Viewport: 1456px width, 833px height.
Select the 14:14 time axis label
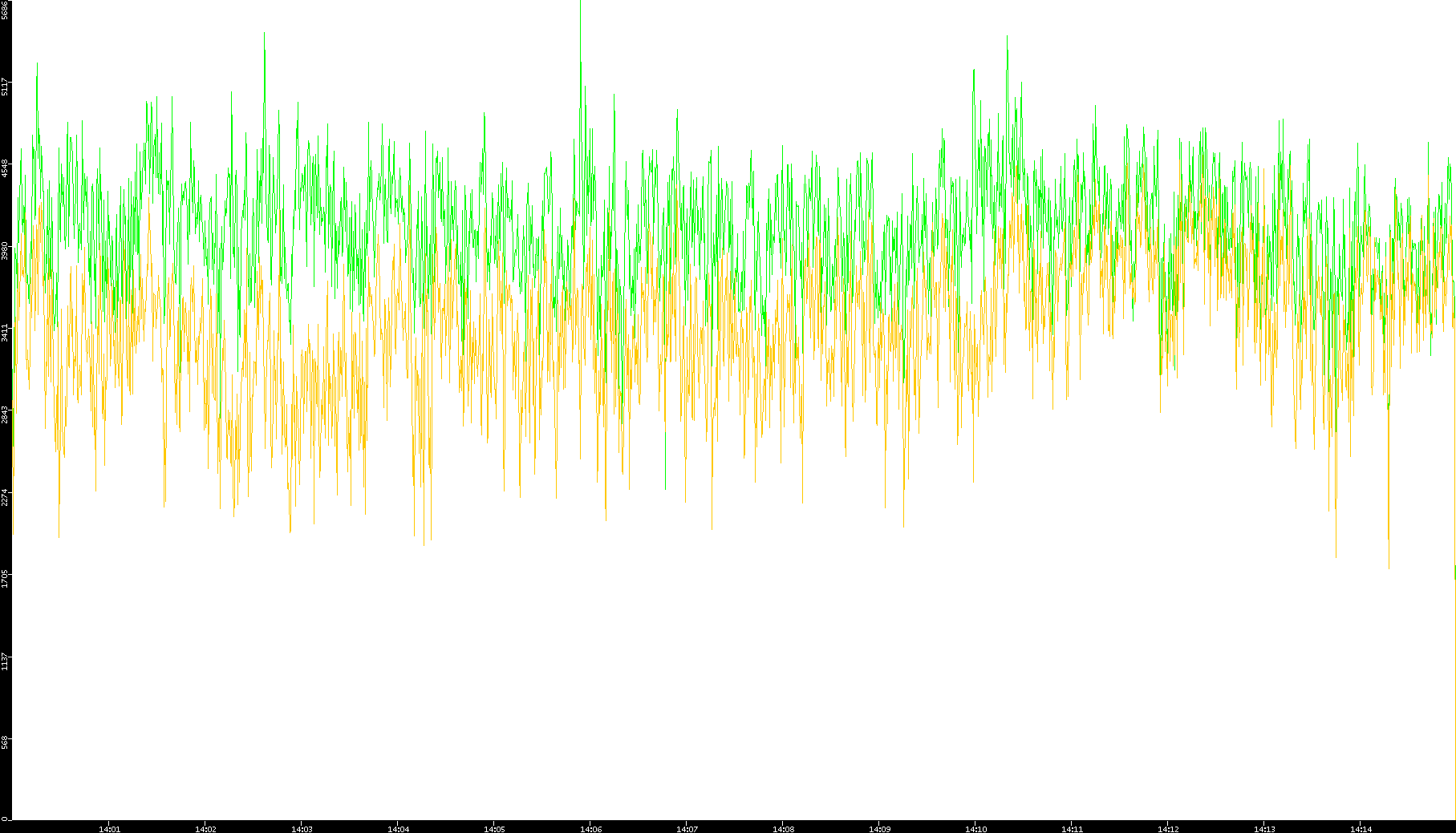pyautogui.click(x=1361, y=828)
